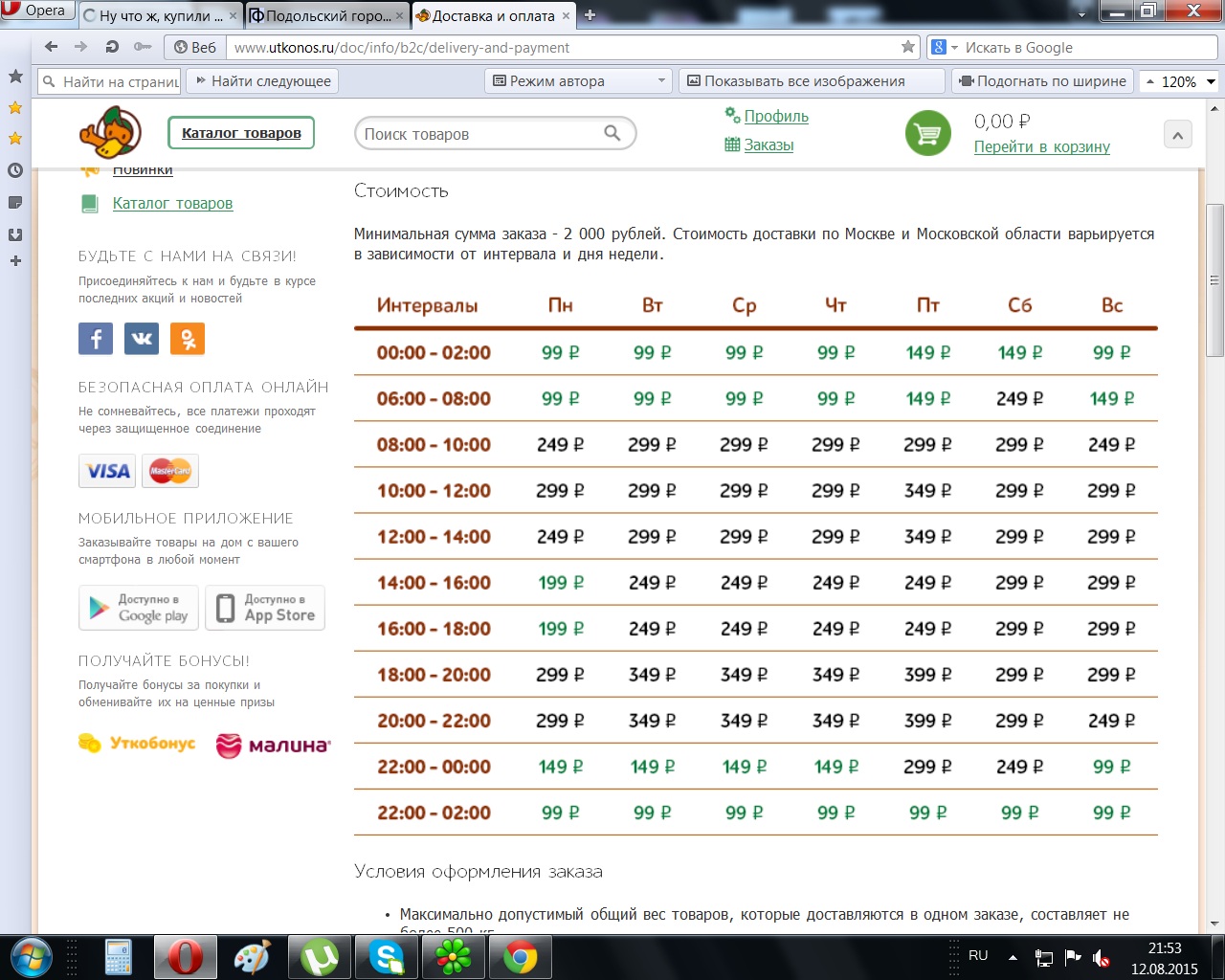Screen dimensions: 1225x980
Task: Click the Utkonos duck logo
Action: [x=110, y=132]
